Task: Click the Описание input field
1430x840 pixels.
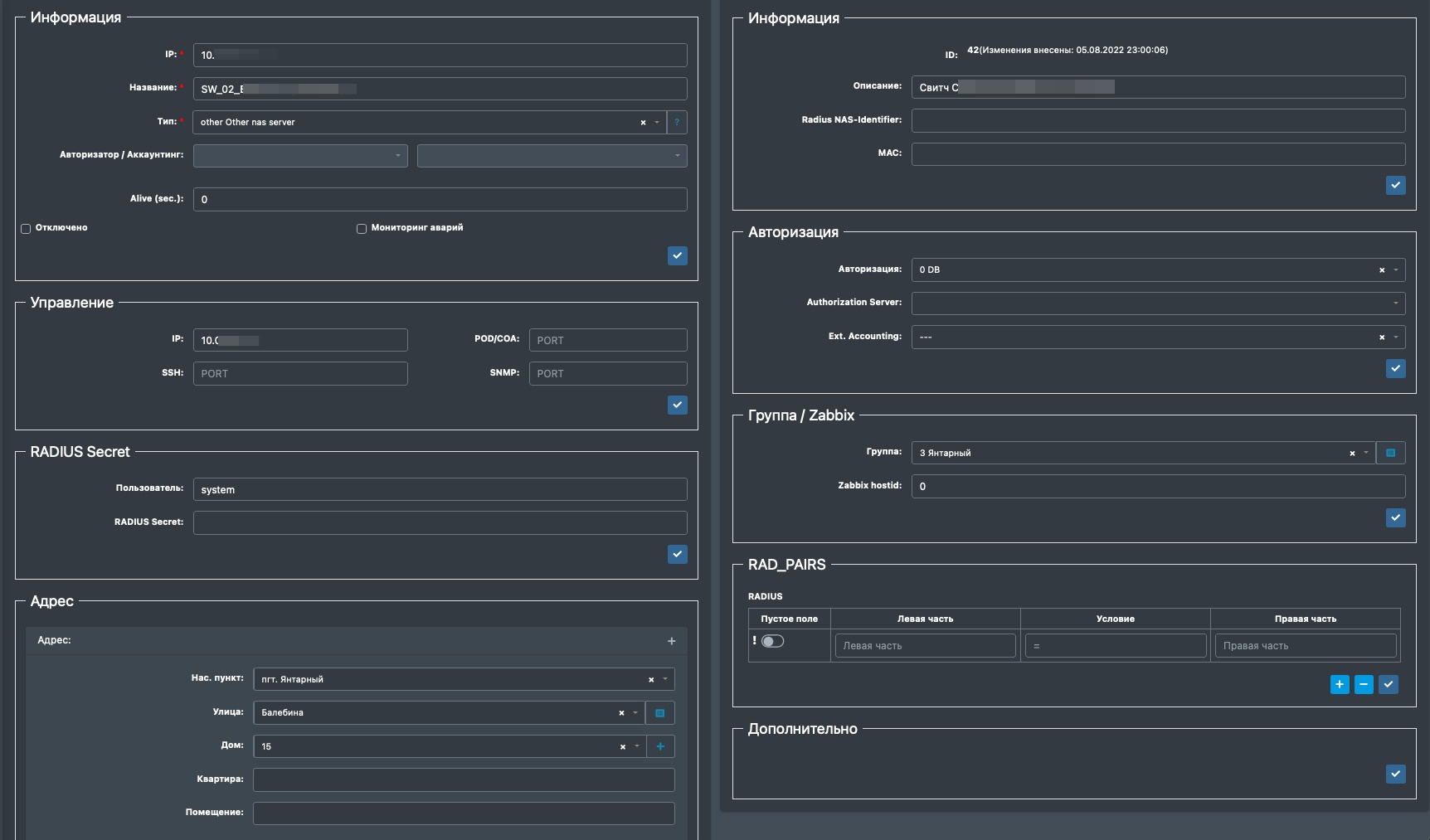Action: 1159,87
